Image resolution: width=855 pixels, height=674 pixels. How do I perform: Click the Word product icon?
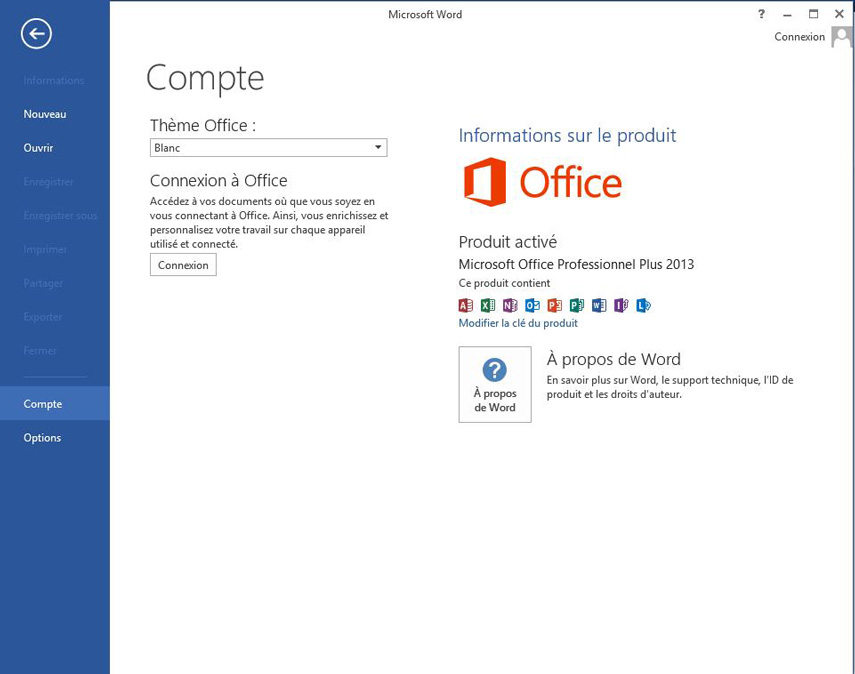point(599,305)
